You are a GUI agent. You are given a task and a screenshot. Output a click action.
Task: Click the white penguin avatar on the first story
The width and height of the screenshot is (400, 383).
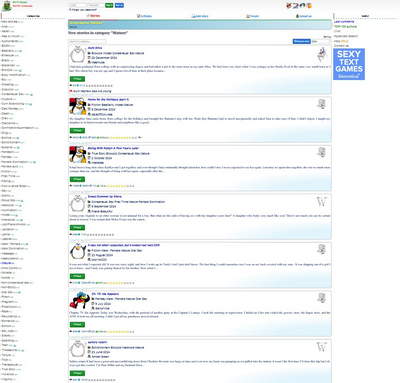pyautogui.click(x=78, y=55)
